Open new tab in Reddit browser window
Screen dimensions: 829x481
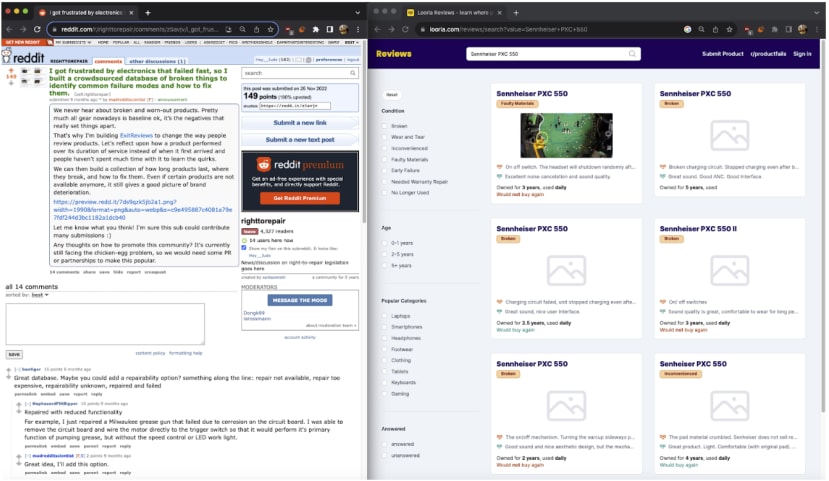coord(148,12)
